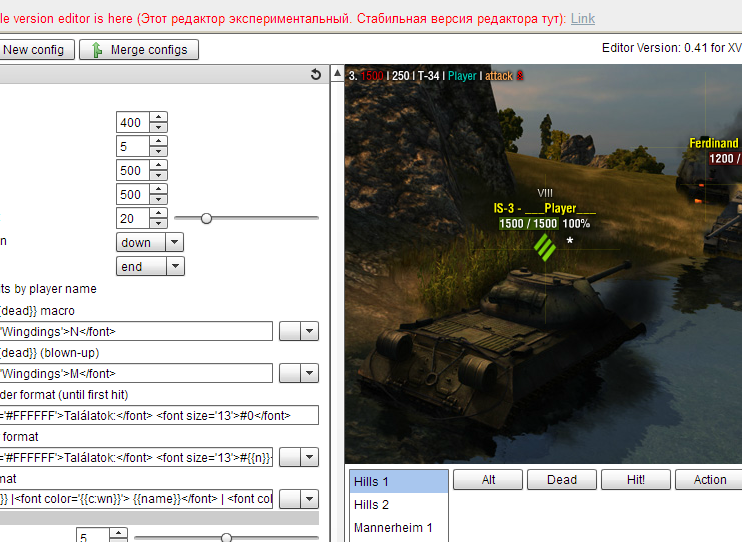Click the slider handle next to value 20
Viewport: 742px width, 542px height.
point(206,218)
